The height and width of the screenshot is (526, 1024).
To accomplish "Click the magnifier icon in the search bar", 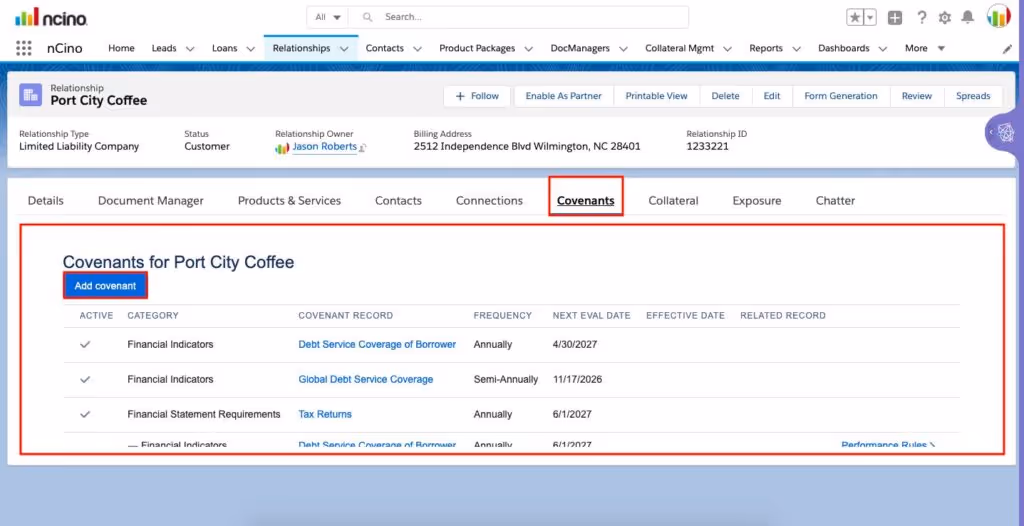I will [x=368, y=17].
